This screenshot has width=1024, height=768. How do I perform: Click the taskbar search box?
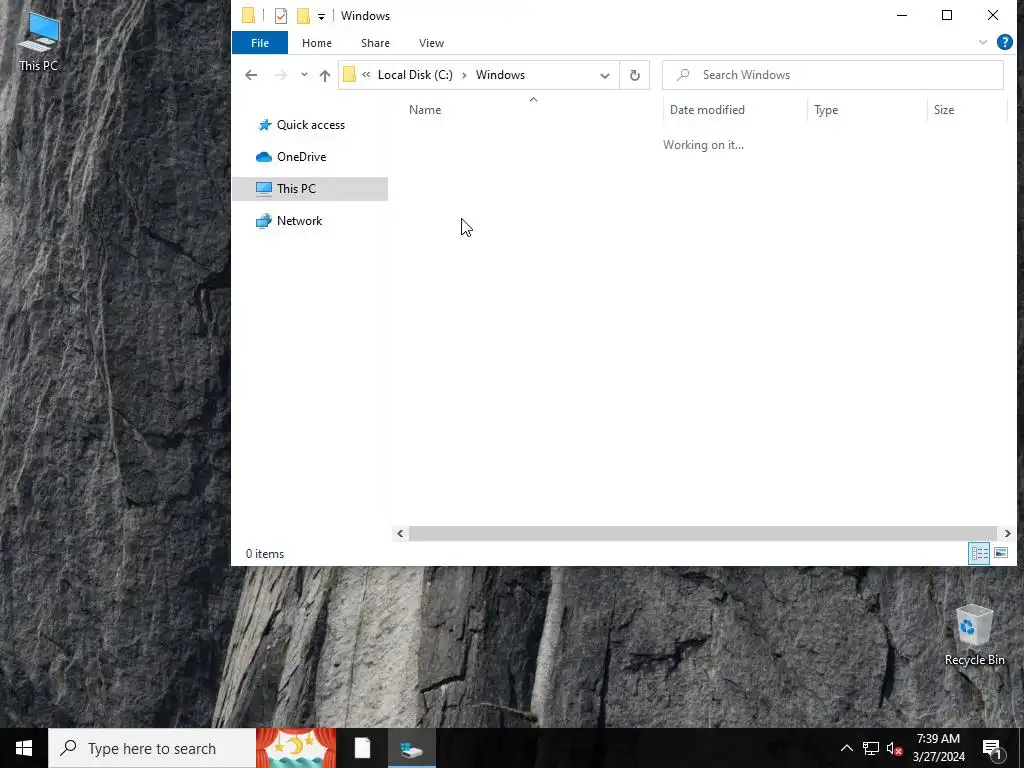[x=152, y=748]
